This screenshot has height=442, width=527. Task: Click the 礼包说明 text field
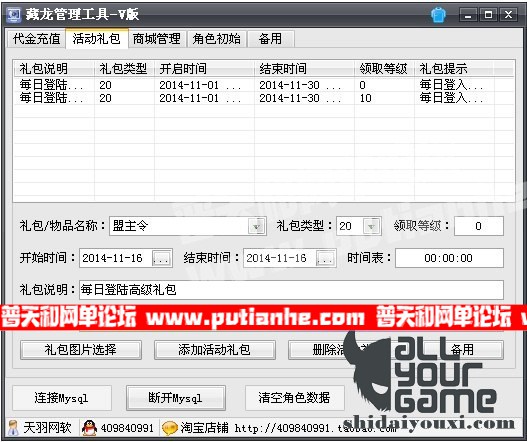click(x=291, y=290)
